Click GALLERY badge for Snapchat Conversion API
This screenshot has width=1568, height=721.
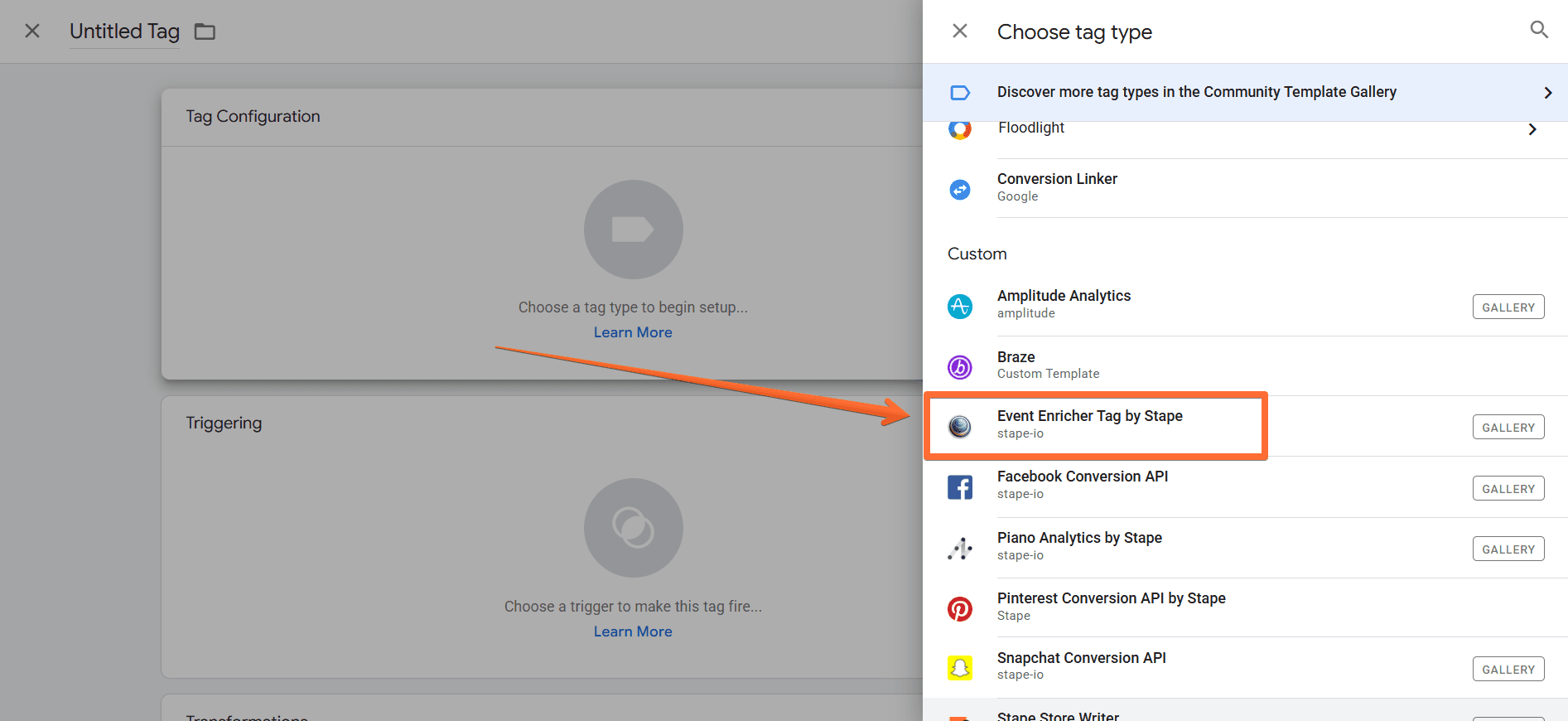(1508, 669)
